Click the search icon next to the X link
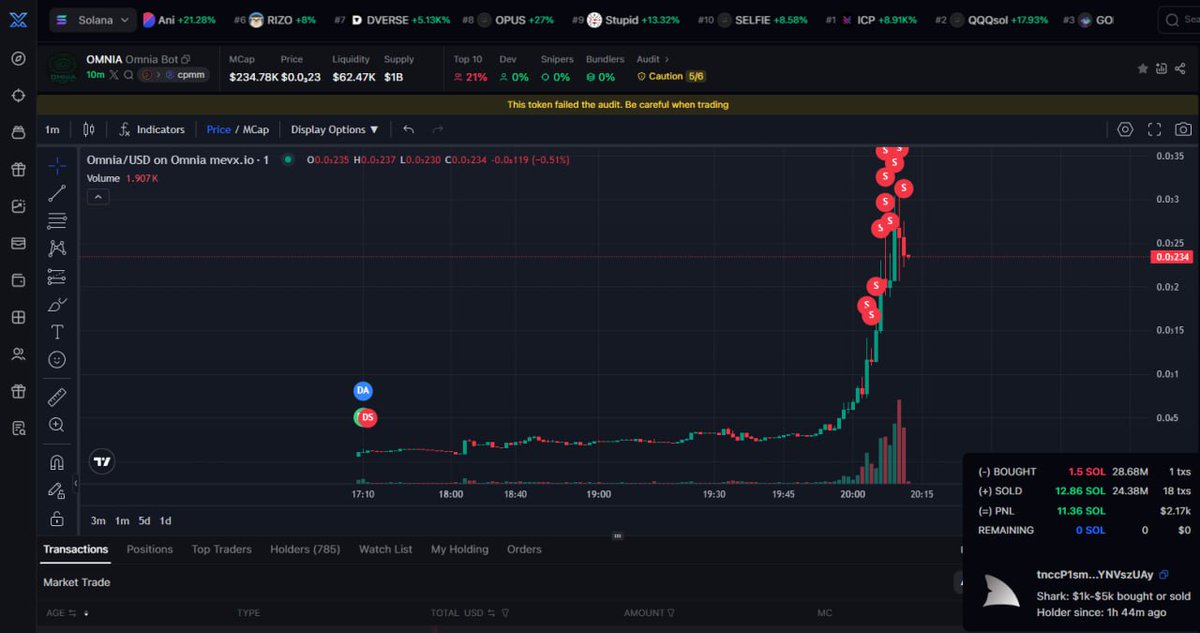The width and height of the screenshot is (1200, 633). point(128,75)
